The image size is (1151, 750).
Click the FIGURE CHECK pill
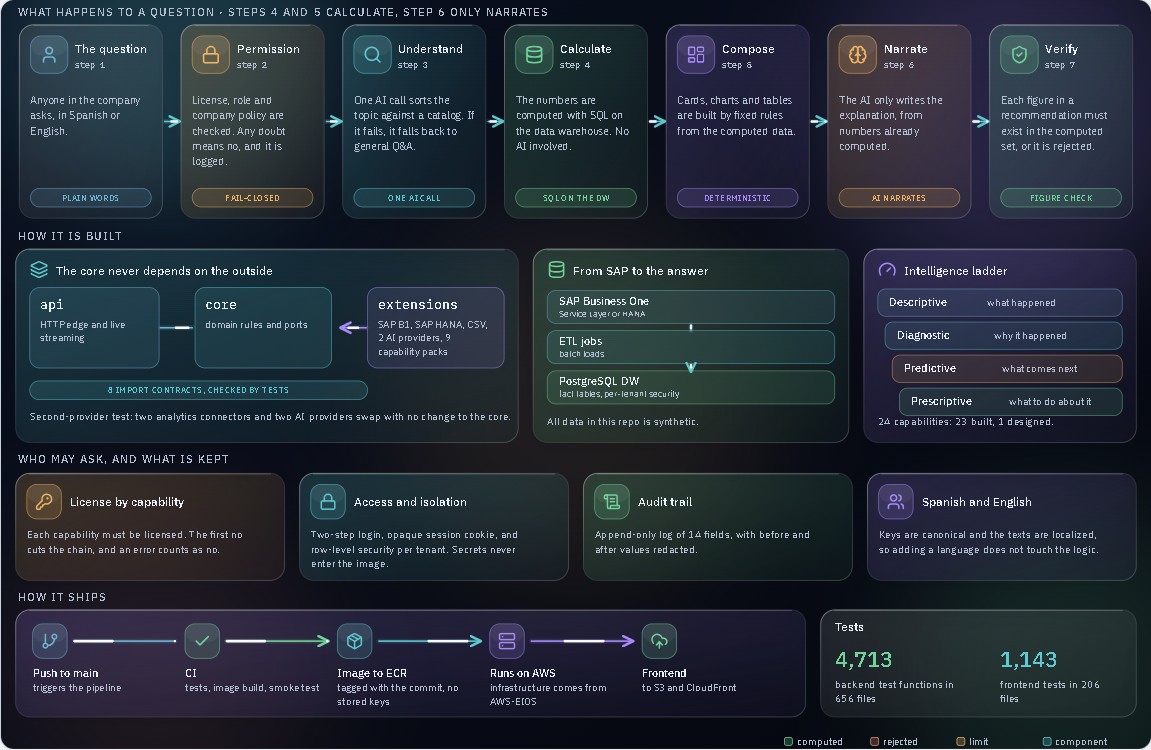[1061, 198]
